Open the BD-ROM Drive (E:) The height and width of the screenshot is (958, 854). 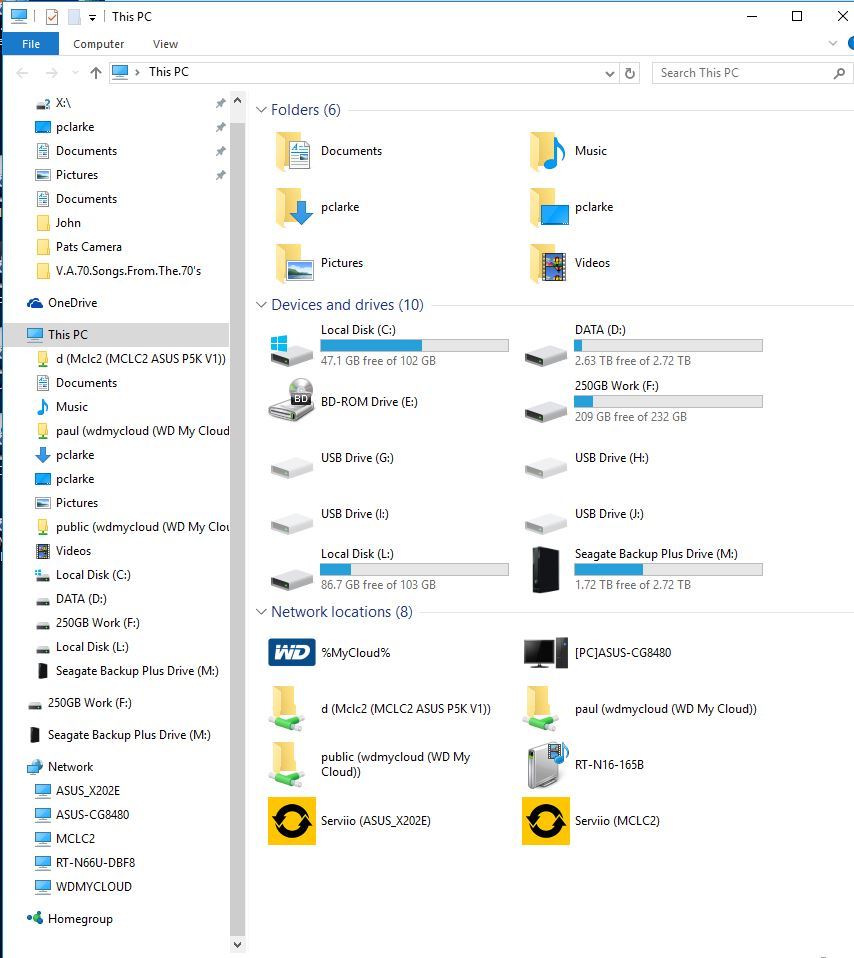click(343, 401)
